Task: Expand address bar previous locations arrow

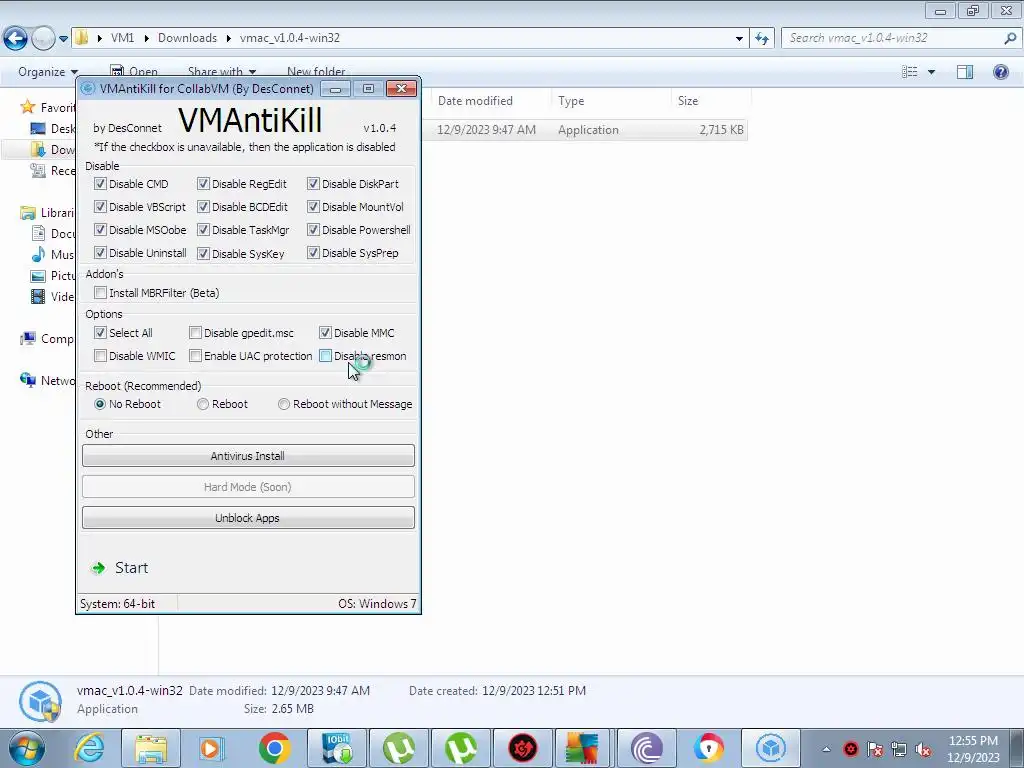Action: 739,39
